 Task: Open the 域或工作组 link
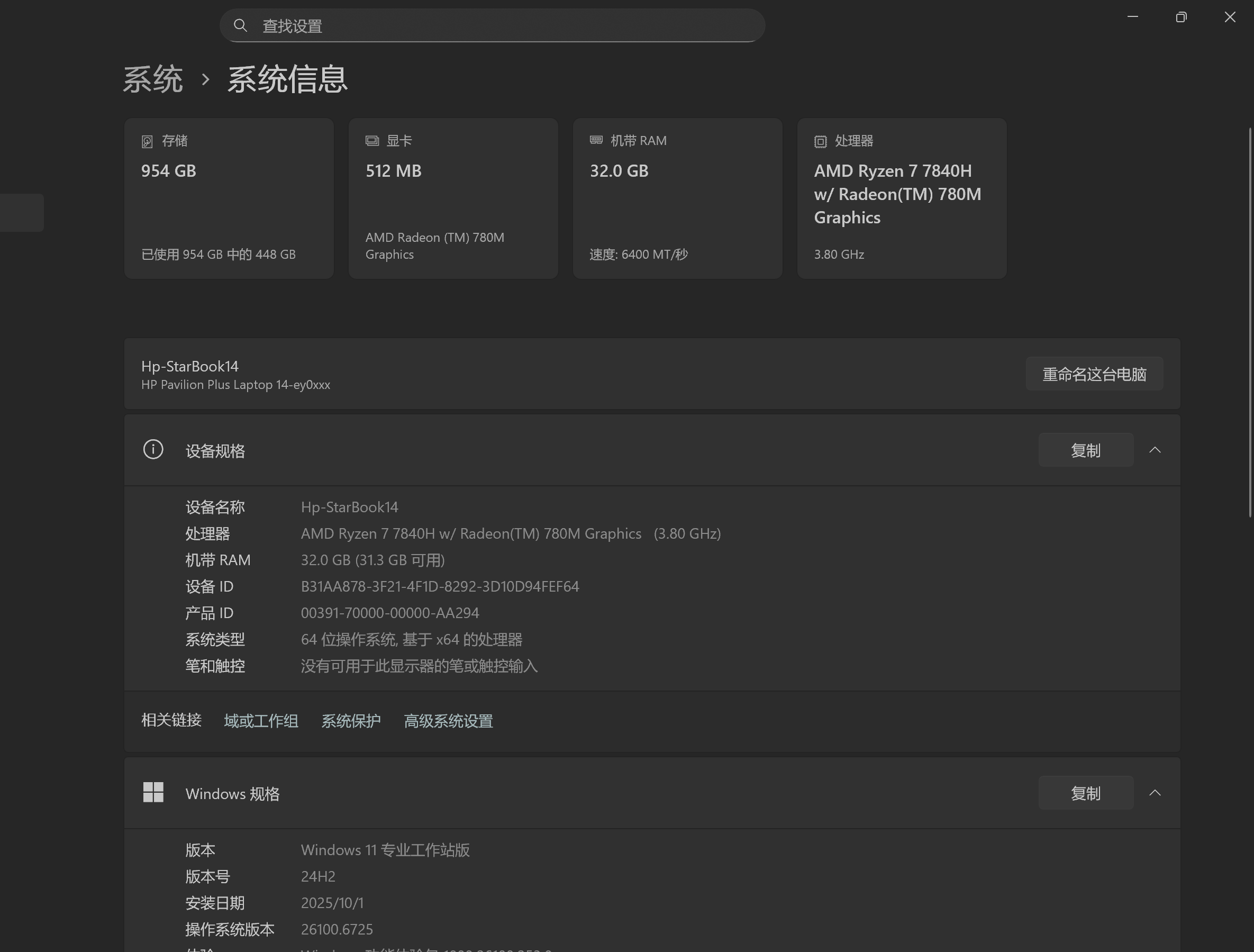pyautogui.click(x=261, y=721)
